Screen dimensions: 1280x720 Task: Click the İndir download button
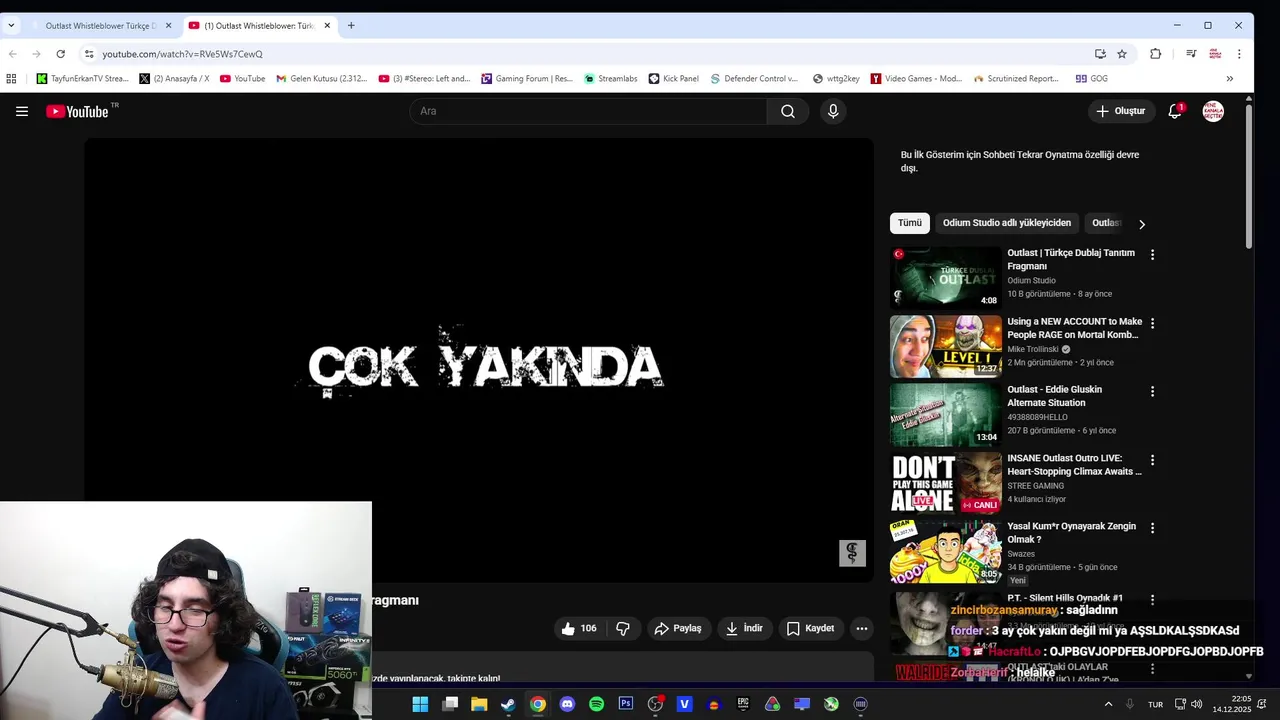point(744,628)
